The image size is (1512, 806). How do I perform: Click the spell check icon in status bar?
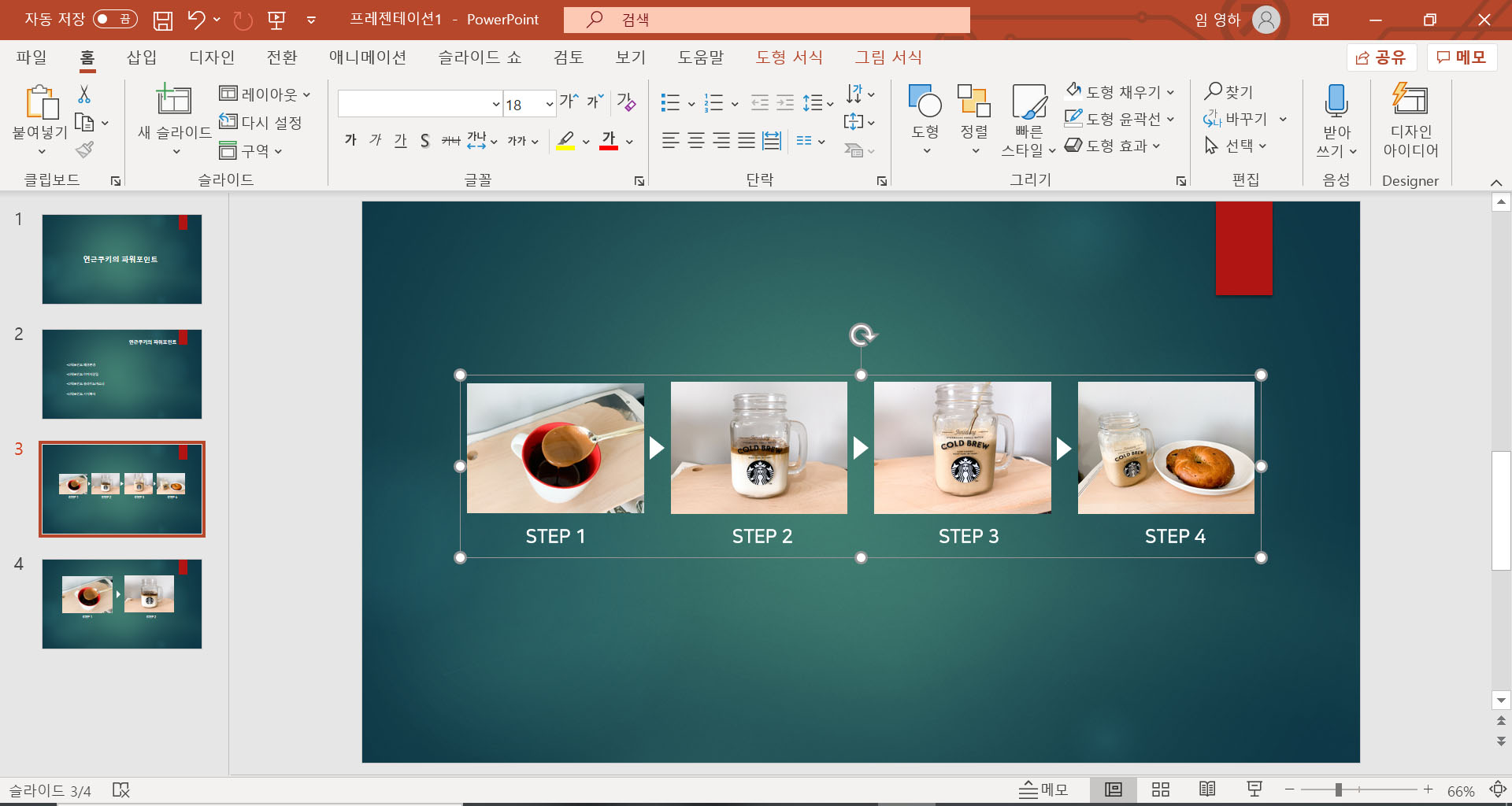(121, 790)
